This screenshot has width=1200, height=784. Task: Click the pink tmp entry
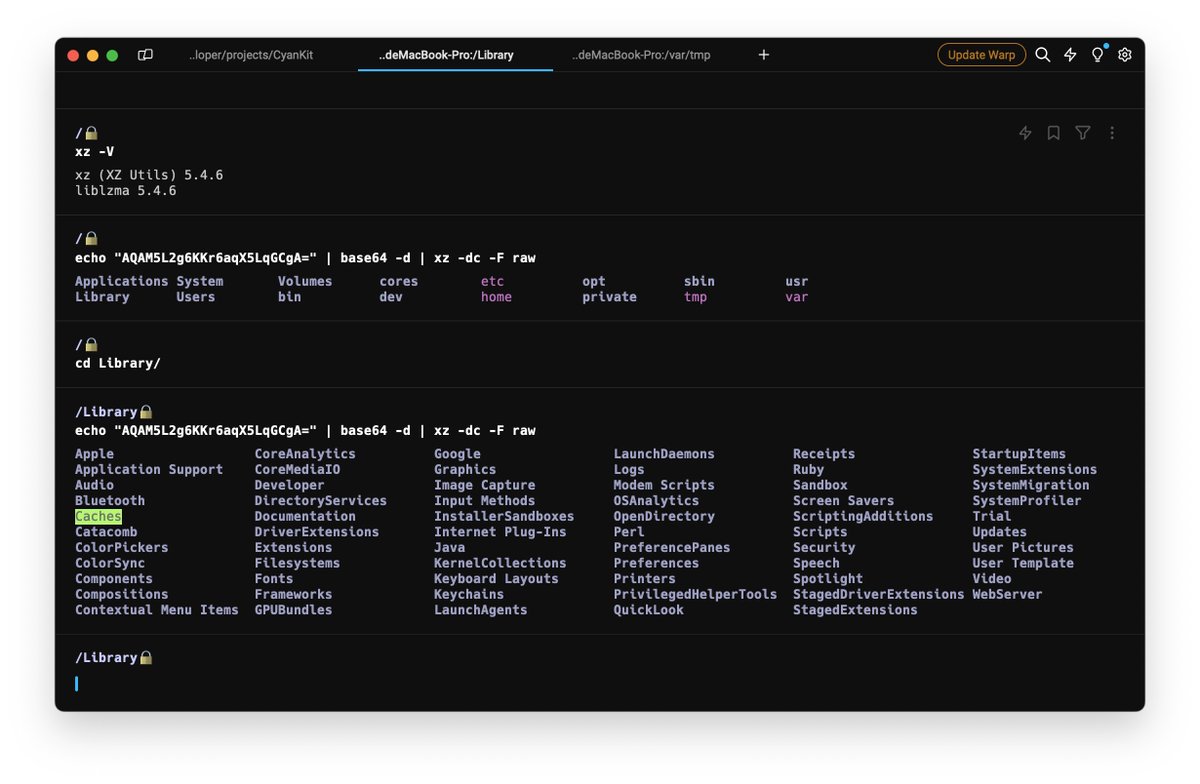tap(696, 297)
